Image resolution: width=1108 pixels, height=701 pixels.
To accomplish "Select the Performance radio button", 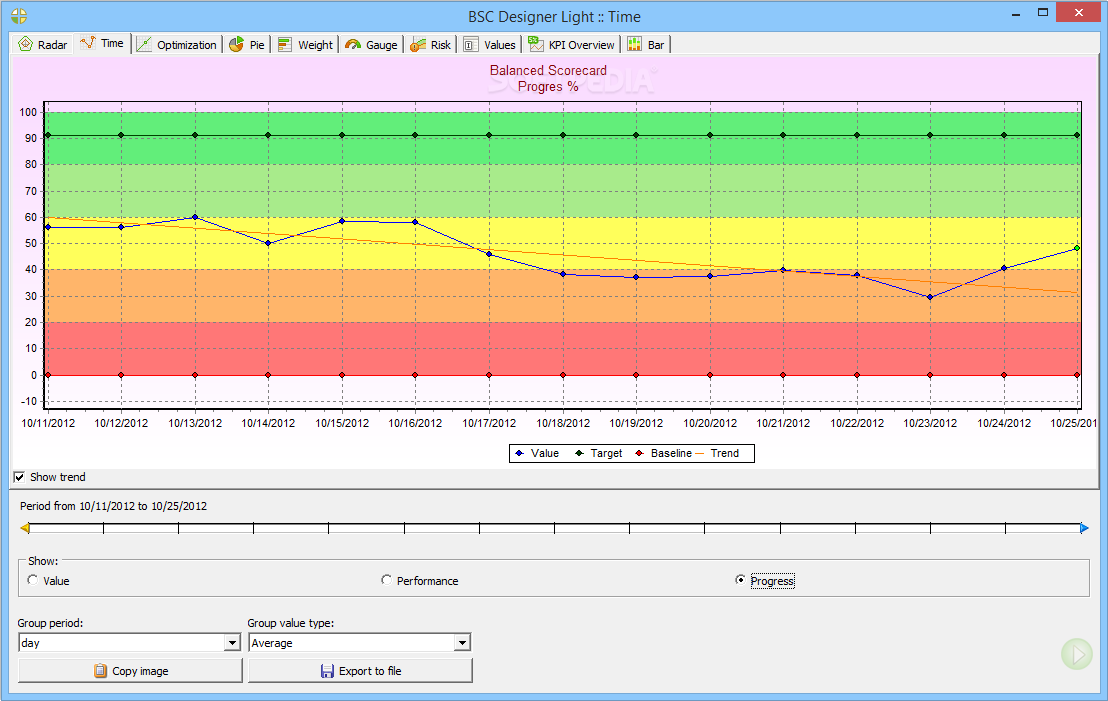I will [386, 580].
